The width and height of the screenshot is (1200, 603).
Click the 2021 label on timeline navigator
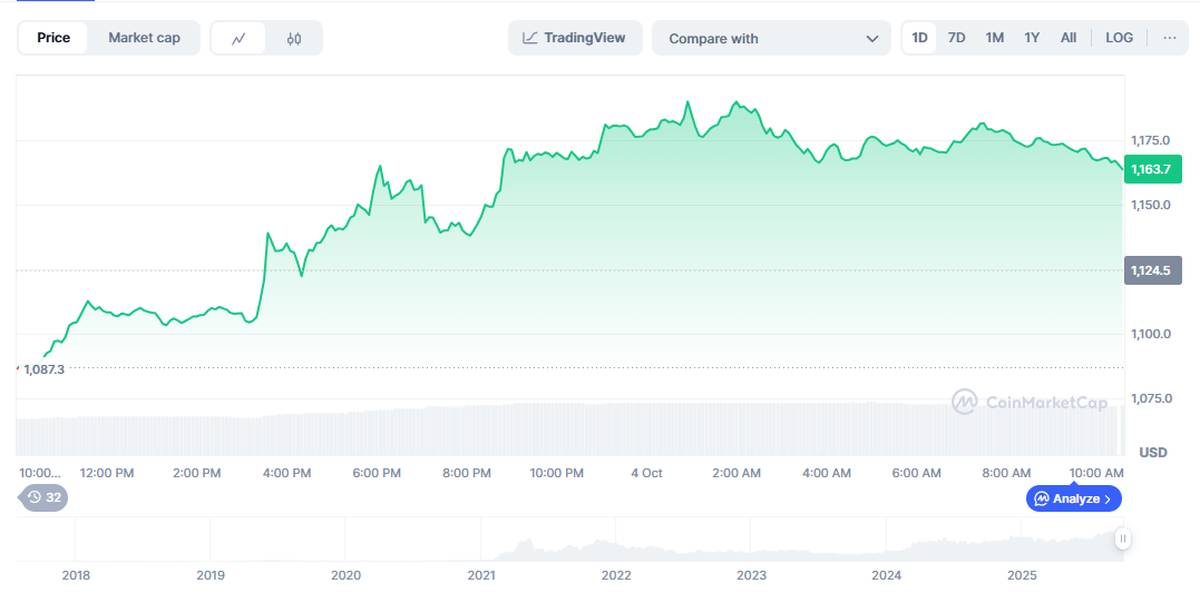481,575
